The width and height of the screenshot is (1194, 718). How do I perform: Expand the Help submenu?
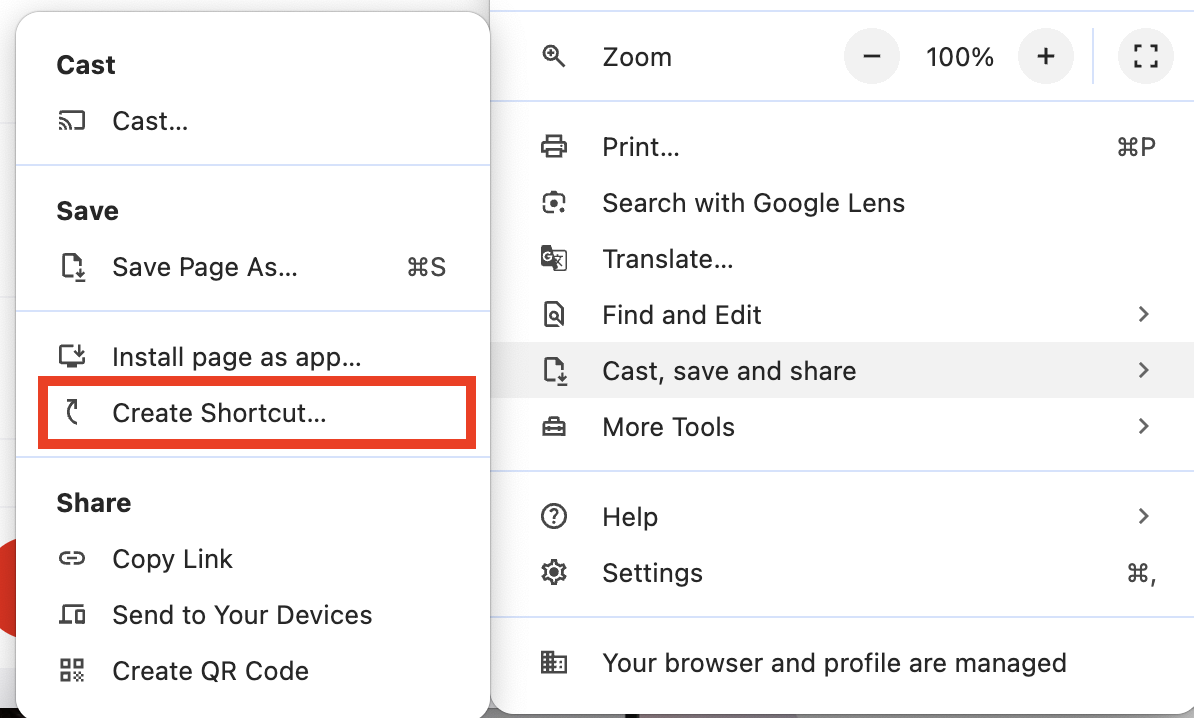(x=1143, y=516)
